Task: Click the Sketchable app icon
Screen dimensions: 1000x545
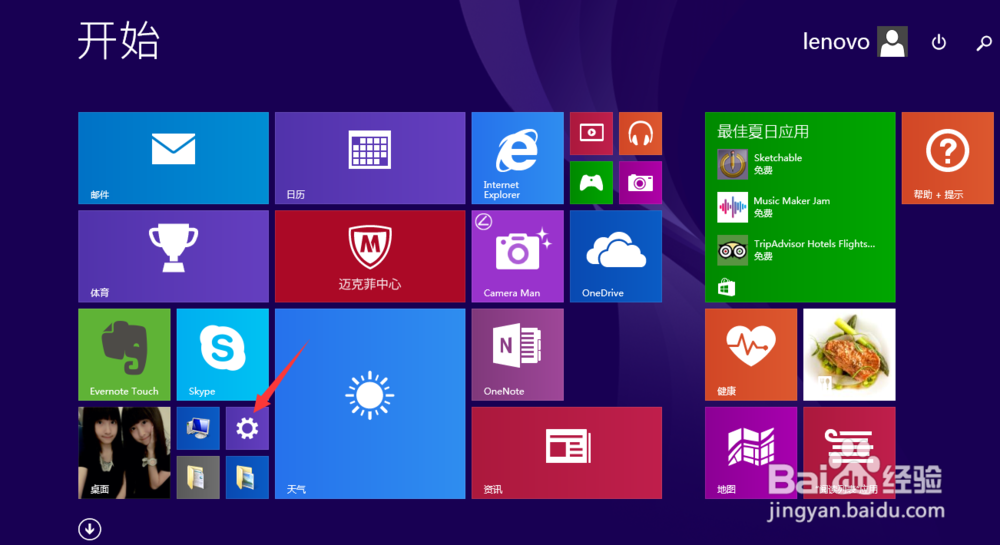Action: (x=732, y=164)
